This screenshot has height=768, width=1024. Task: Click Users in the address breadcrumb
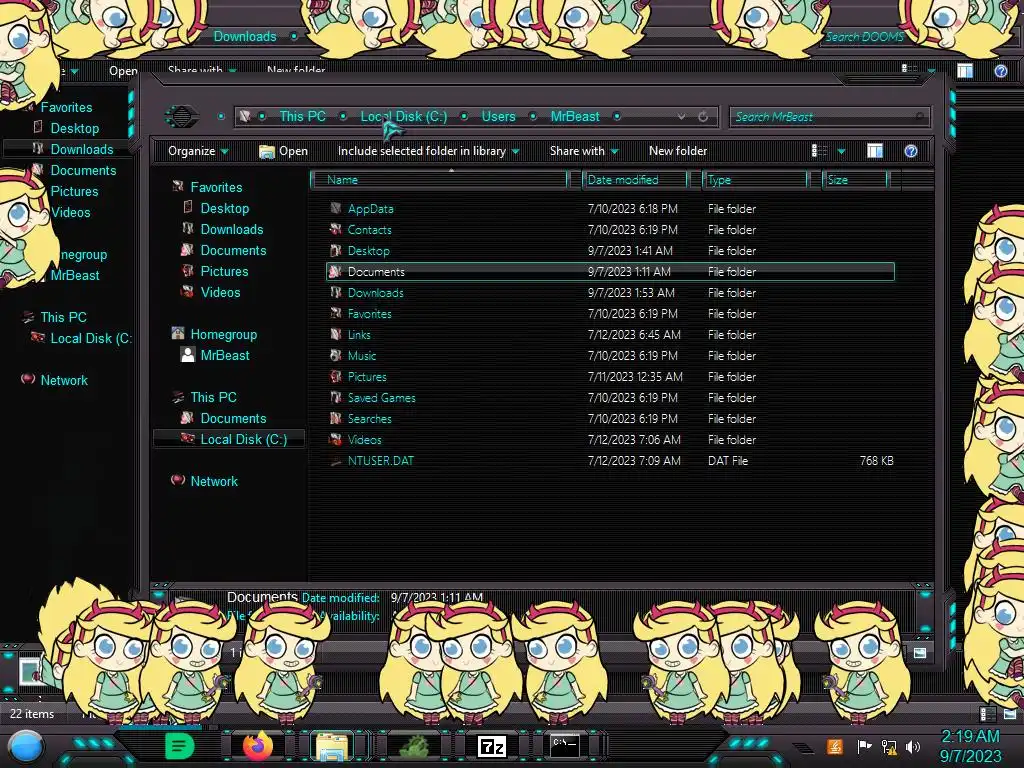[x=498, y=116]
